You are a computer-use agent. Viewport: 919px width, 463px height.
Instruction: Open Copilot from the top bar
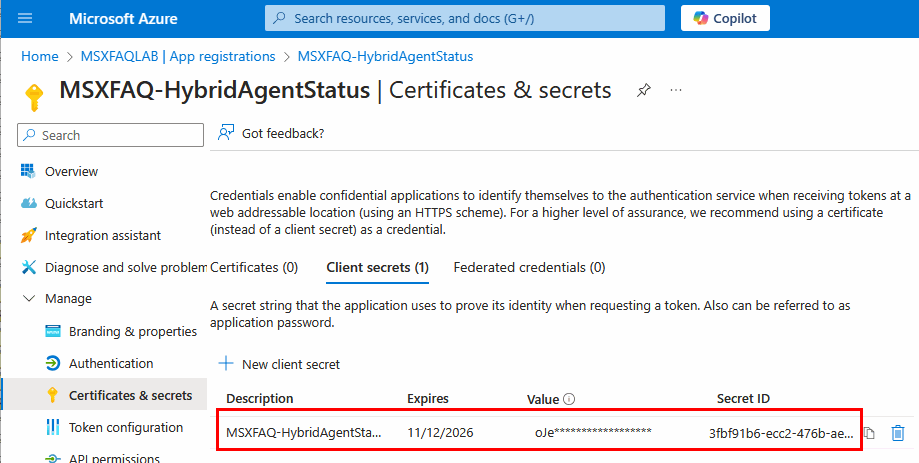(725, 18)
